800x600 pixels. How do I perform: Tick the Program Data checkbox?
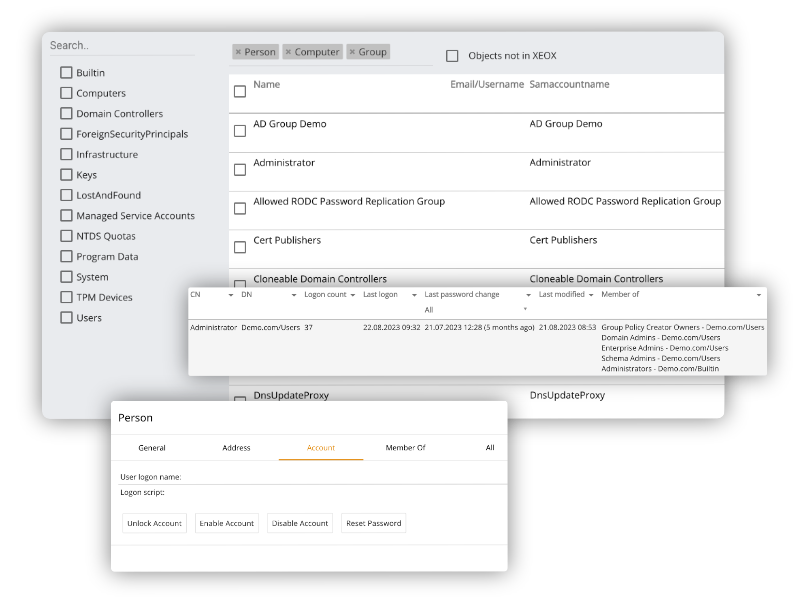coord(66,256)
